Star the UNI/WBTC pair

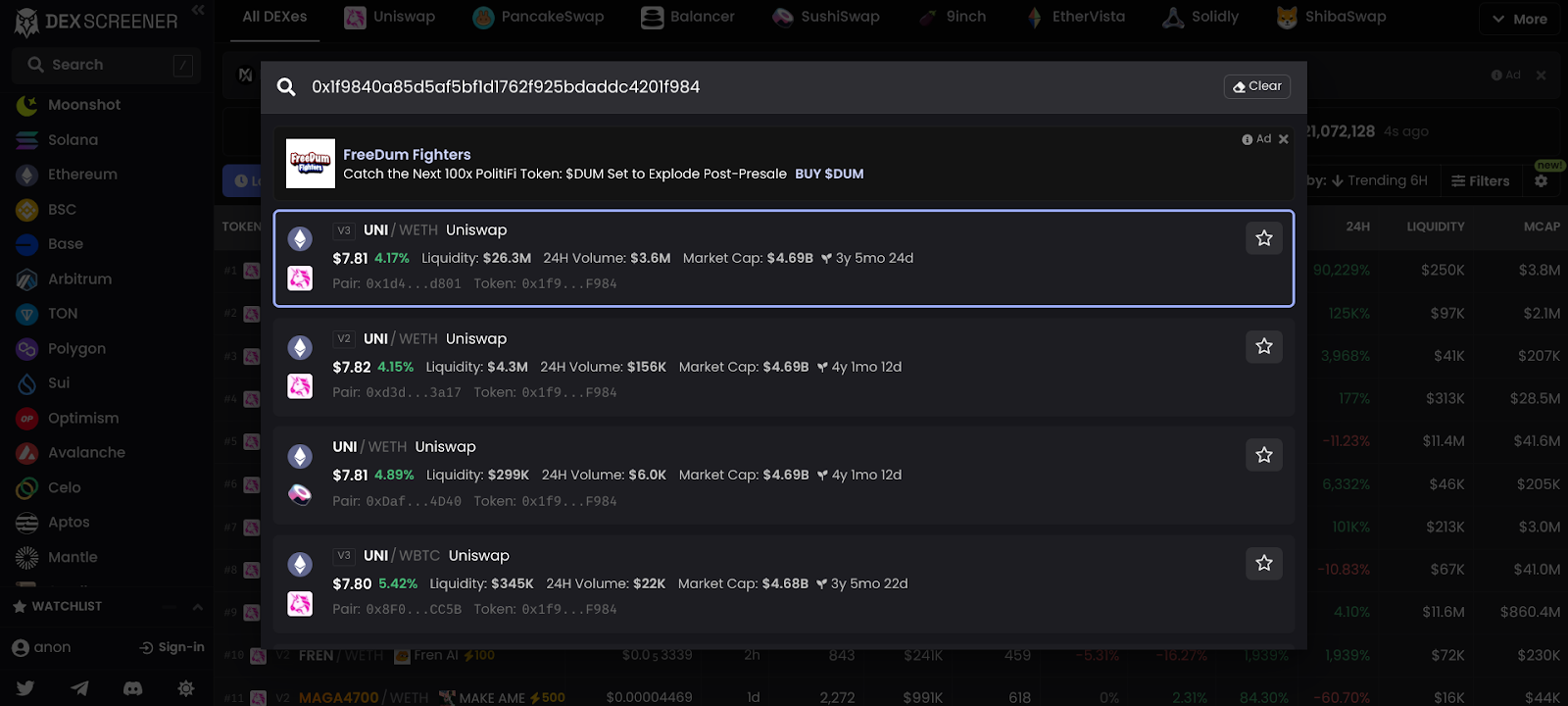point(1264,563)
